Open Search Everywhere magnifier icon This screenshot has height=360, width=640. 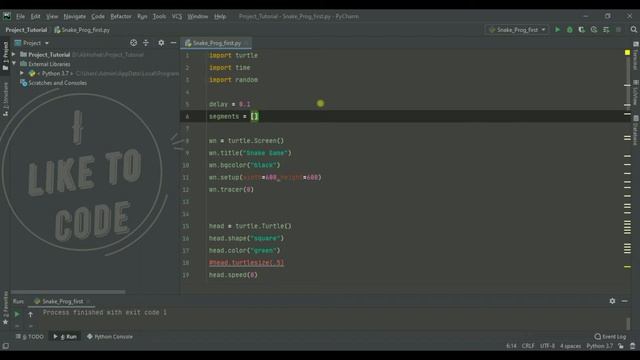(633, 30)
